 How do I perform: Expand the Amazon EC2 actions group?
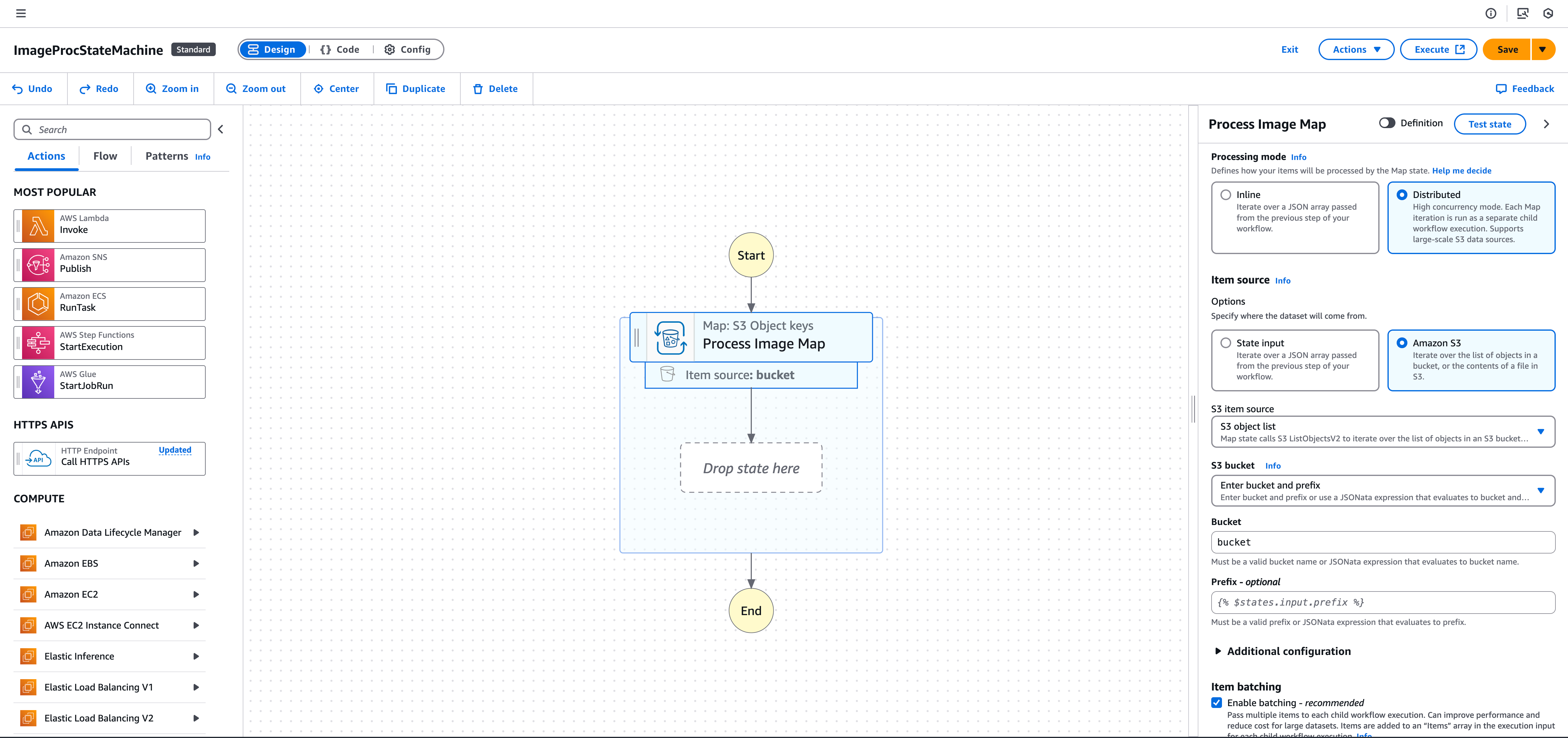[x=196, y=594]
